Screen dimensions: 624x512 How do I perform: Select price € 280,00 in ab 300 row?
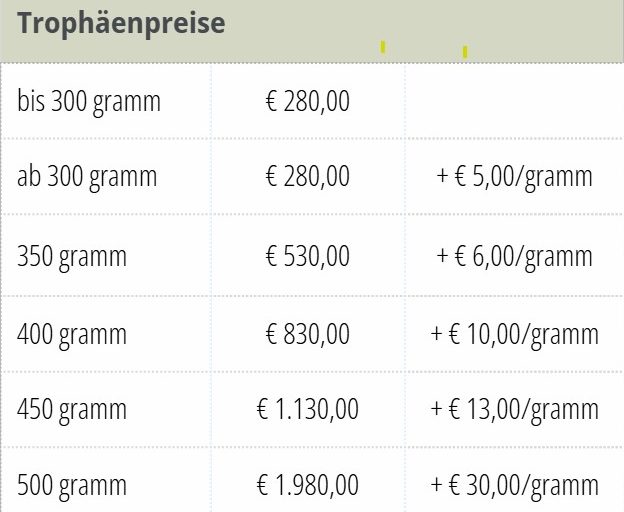point(308,176)
